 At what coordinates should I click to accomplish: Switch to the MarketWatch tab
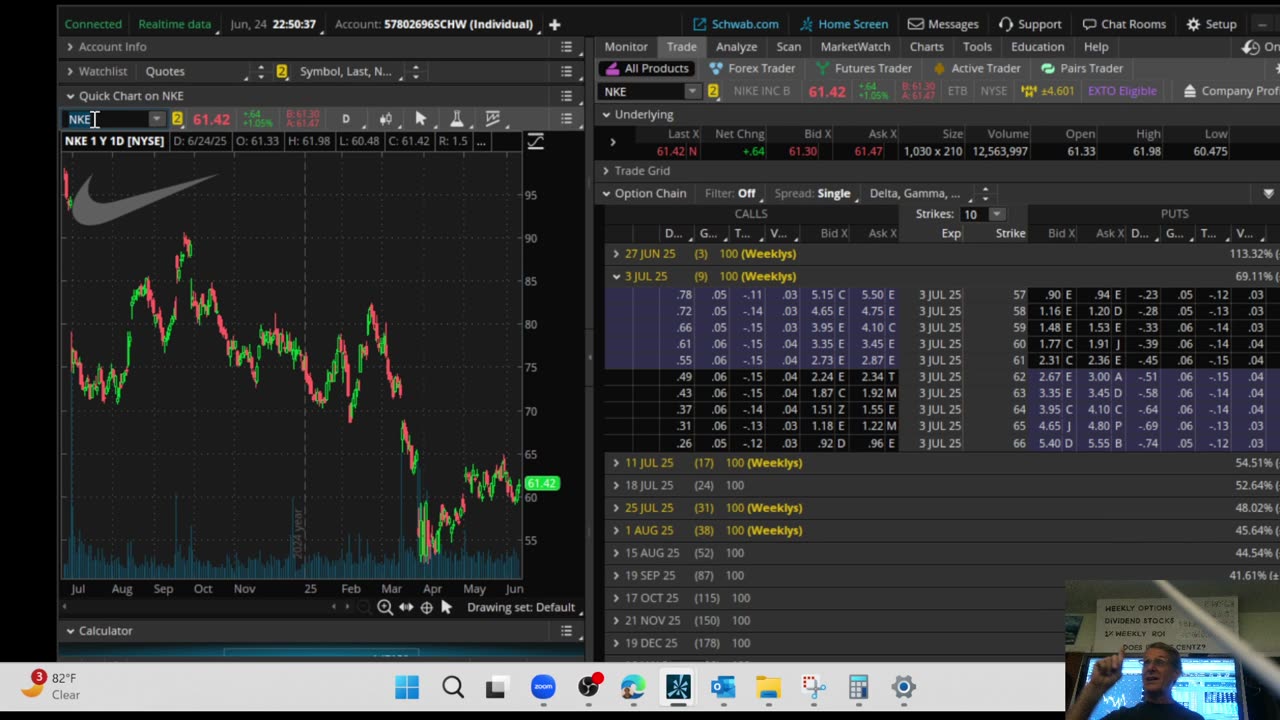(855, 47)
